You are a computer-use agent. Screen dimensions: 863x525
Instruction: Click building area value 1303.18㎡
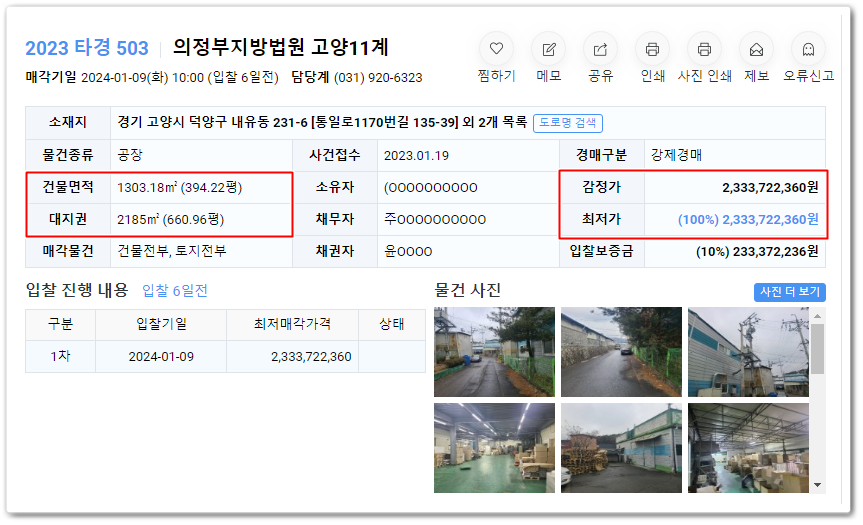146,188
